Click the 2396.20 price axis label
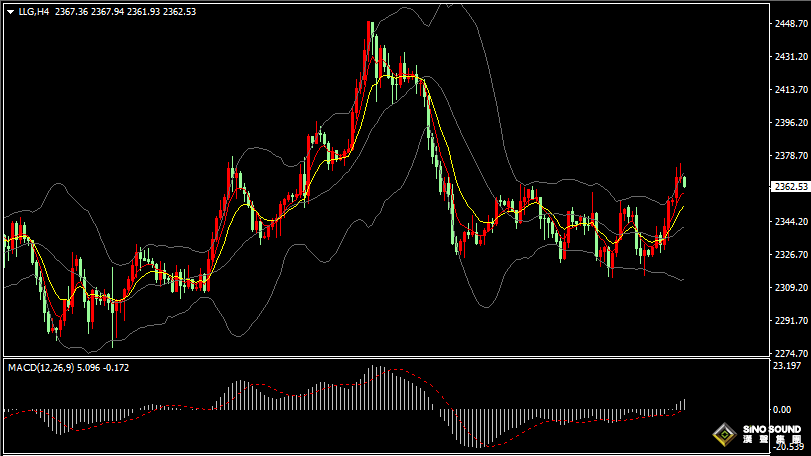 [791, 123]
